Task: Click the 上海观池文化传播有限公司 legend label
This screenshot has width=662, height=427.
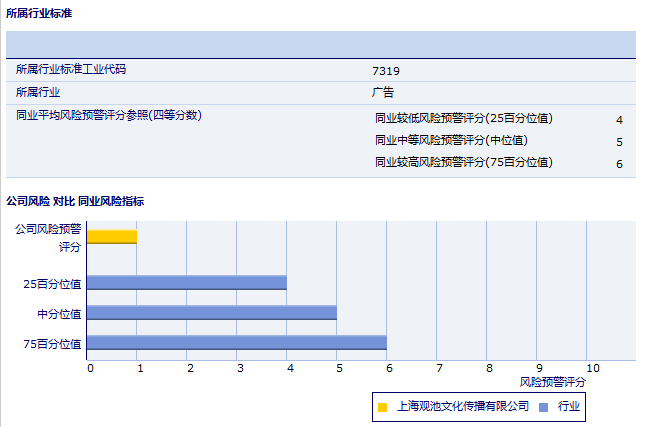Action: click(x=463, y=406)
